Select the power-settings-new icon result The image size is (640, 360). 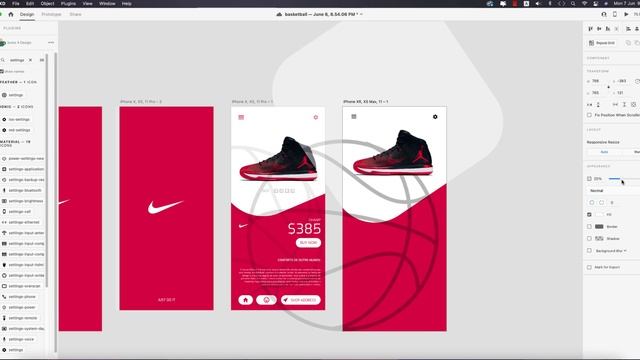pyautogui.click(x=23, y=159)
